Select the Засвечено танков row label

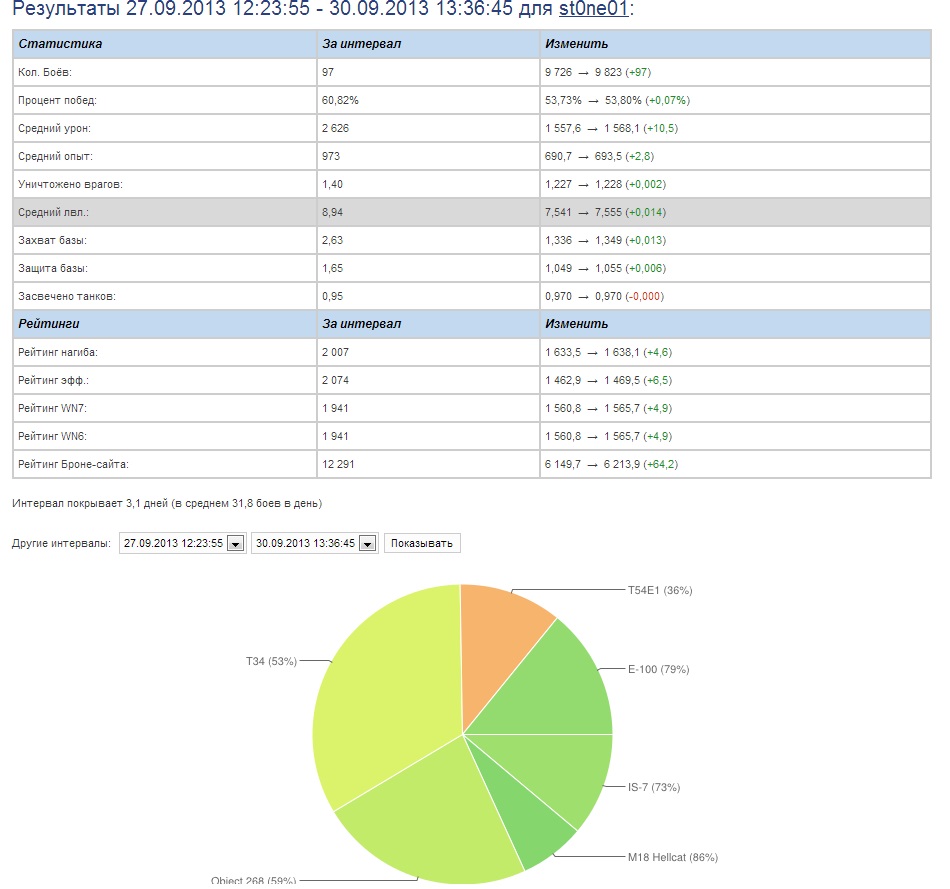pos(67,296)
